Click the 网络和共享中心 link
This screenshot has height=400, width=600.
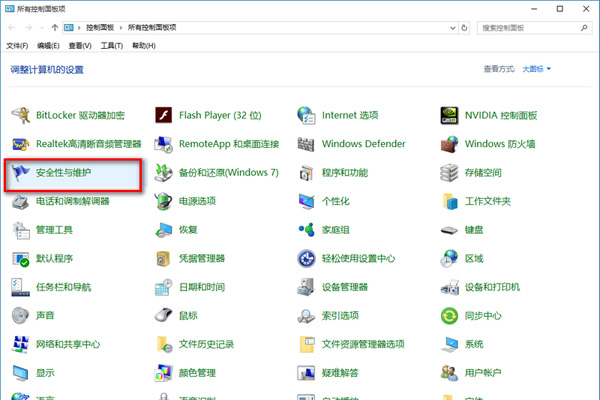(x=67, y=346)
